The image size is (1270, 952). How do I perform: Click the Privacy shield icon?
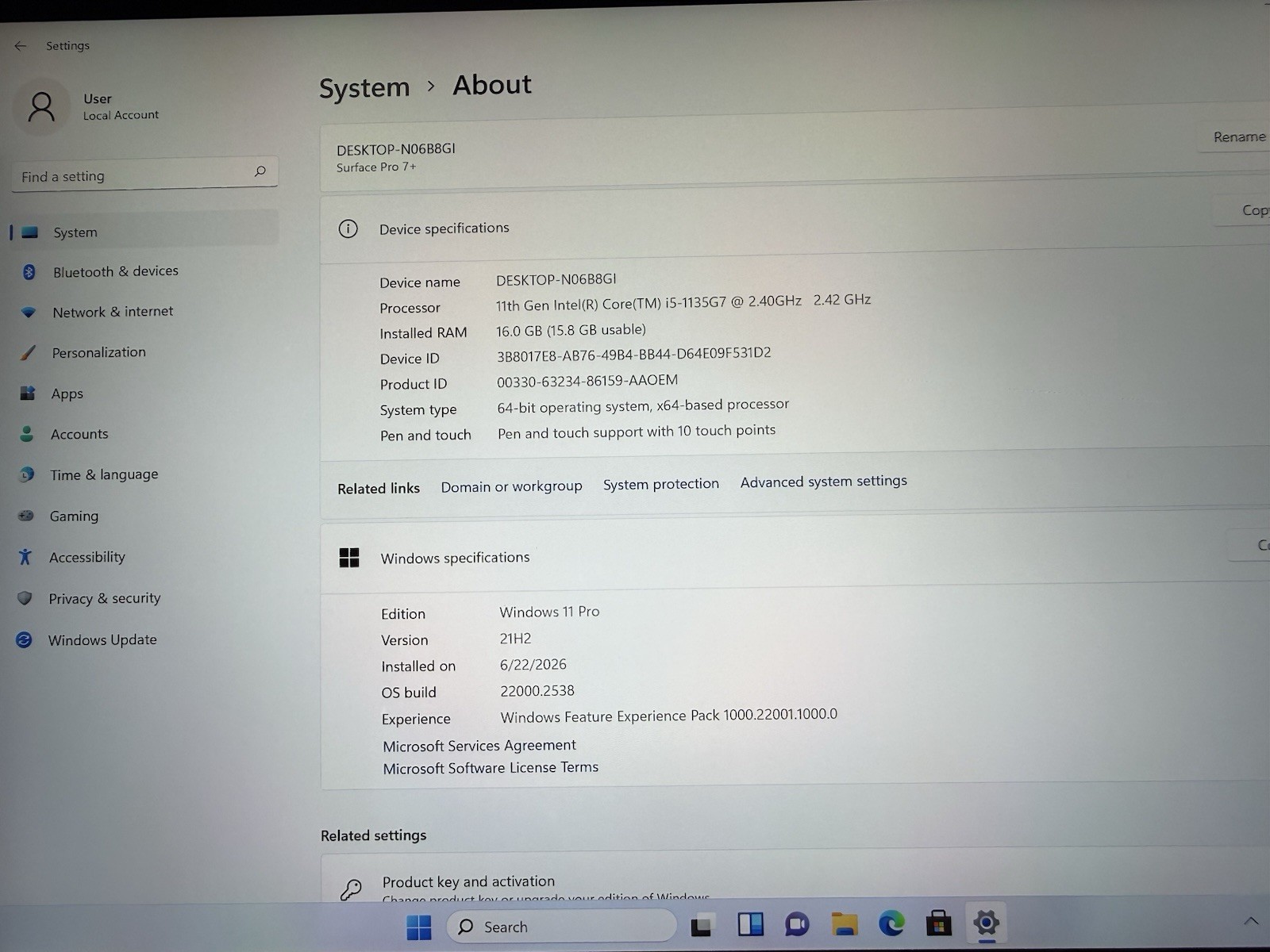click(x=25, y=598)
